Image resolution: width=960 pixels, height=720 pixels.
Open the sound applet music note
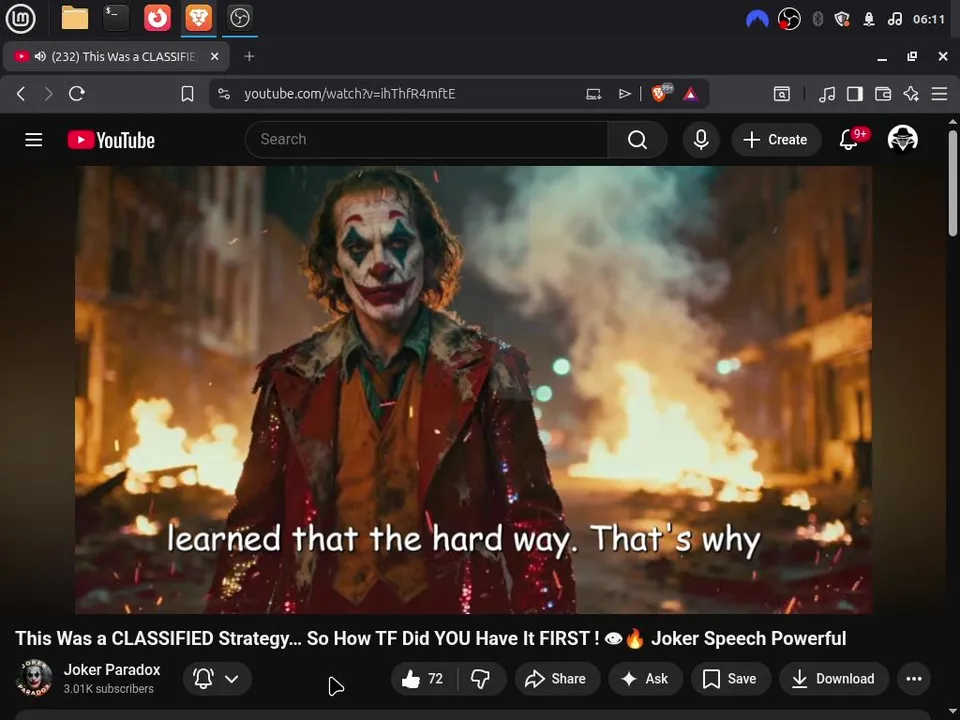pyautogui.click(x=894, y=20)
